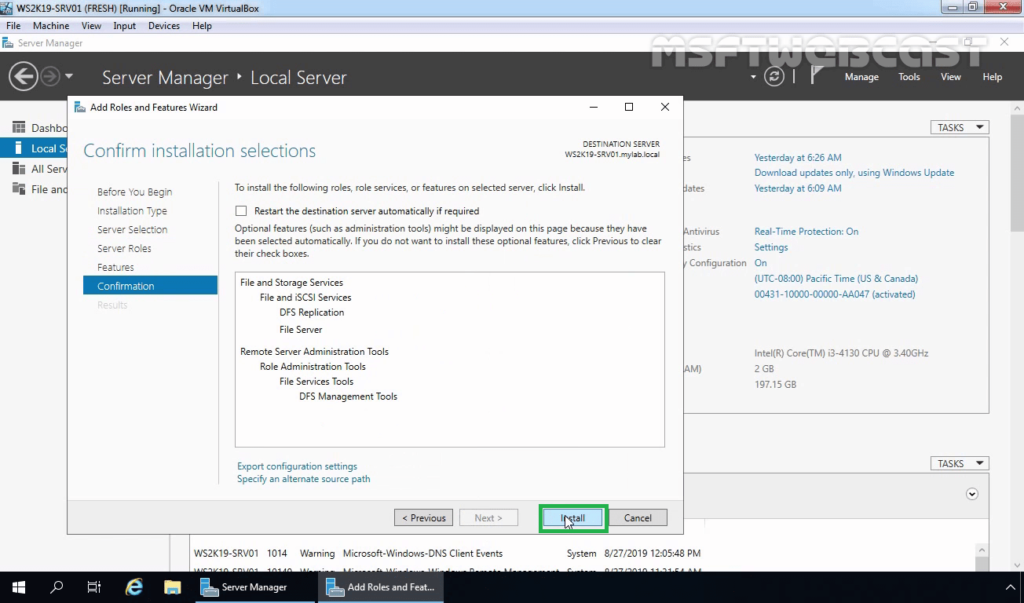The image size is (1024, 603).
Task: Select File Server entry in the list
Action: coord(300,329)
